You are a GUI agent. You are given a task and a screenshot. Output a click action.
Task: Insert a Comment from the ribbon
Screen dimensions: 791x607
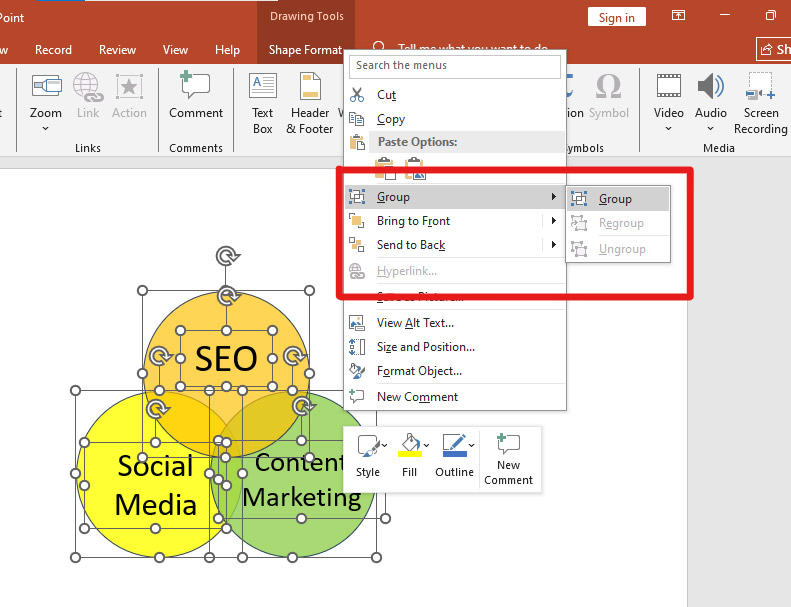(195, 98)
